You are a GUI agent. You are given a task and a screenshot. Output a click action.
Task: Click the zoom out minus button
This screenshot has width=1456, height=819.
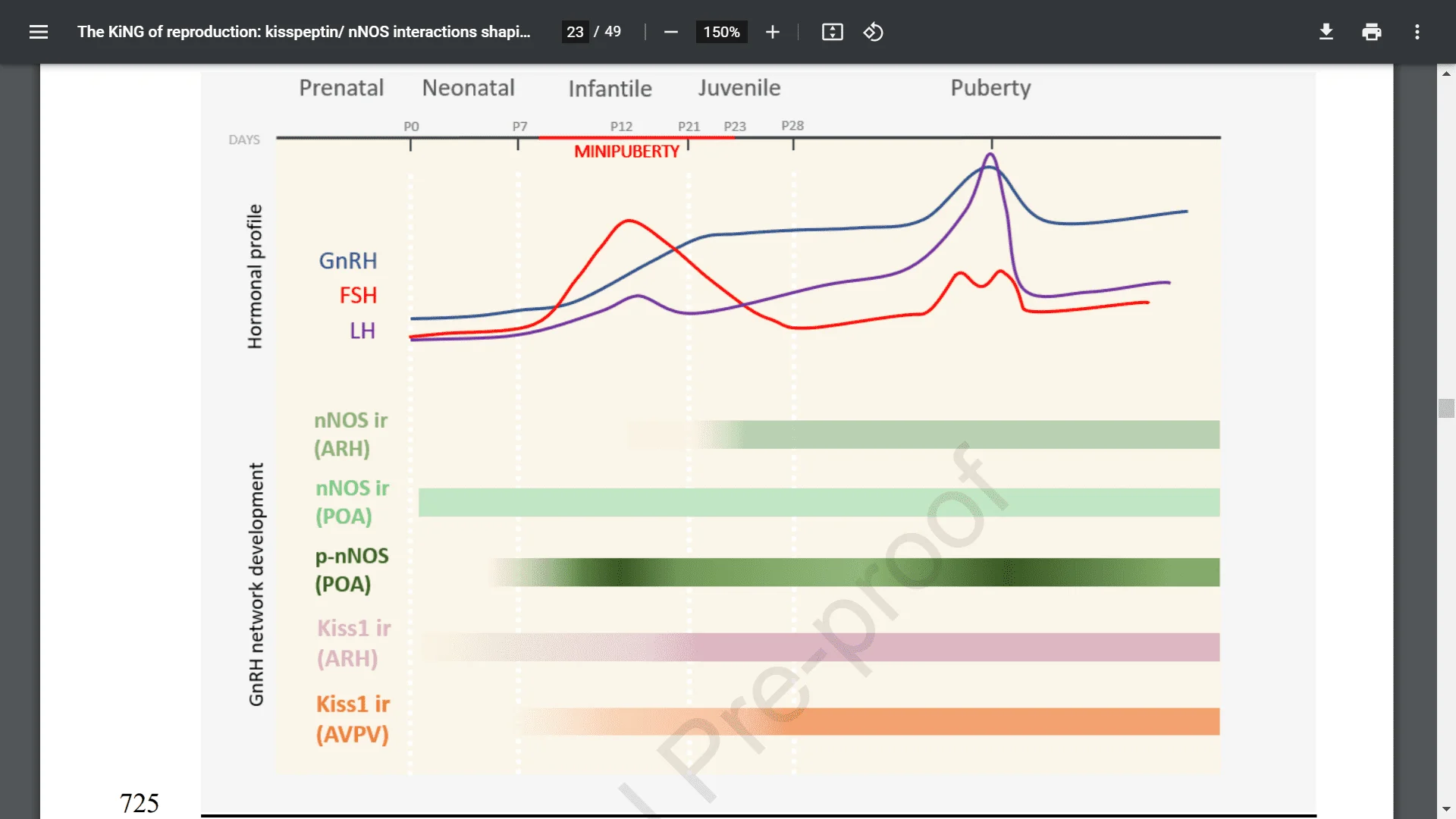pos(670,32)
